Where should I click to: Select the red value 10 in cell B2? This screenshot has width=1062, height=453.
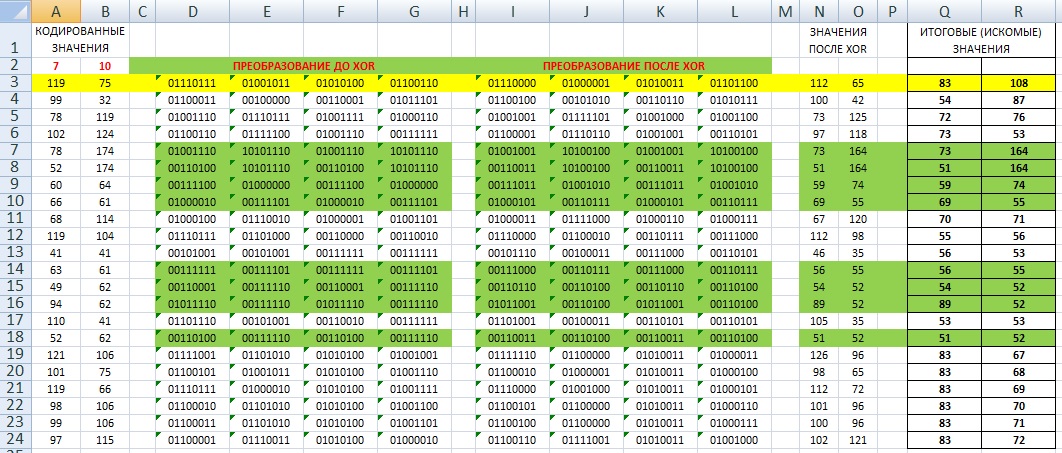104,65
